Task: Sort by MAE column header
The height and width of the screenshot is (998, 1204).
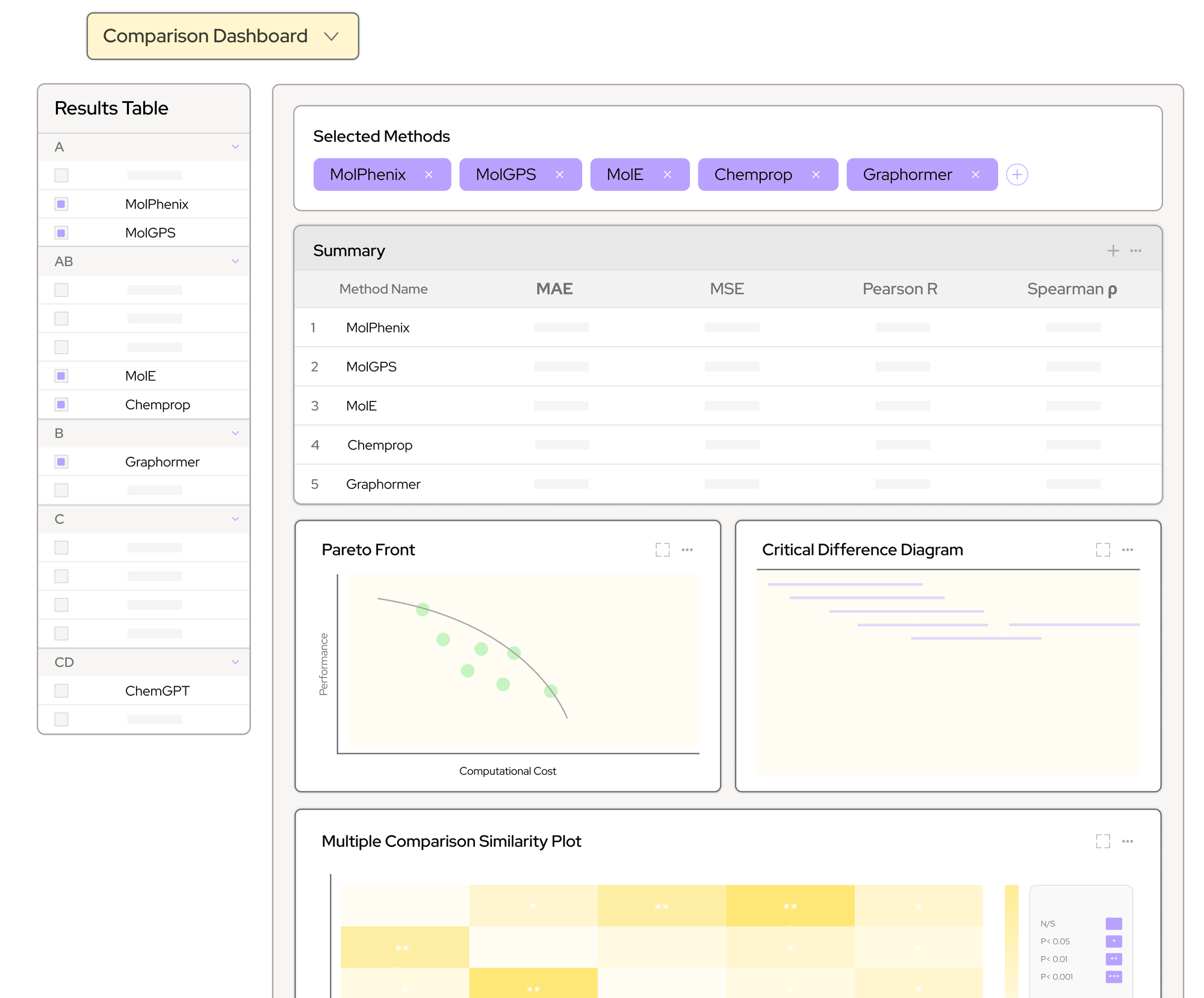Action: pyautogui.click(x=554, y=289)
